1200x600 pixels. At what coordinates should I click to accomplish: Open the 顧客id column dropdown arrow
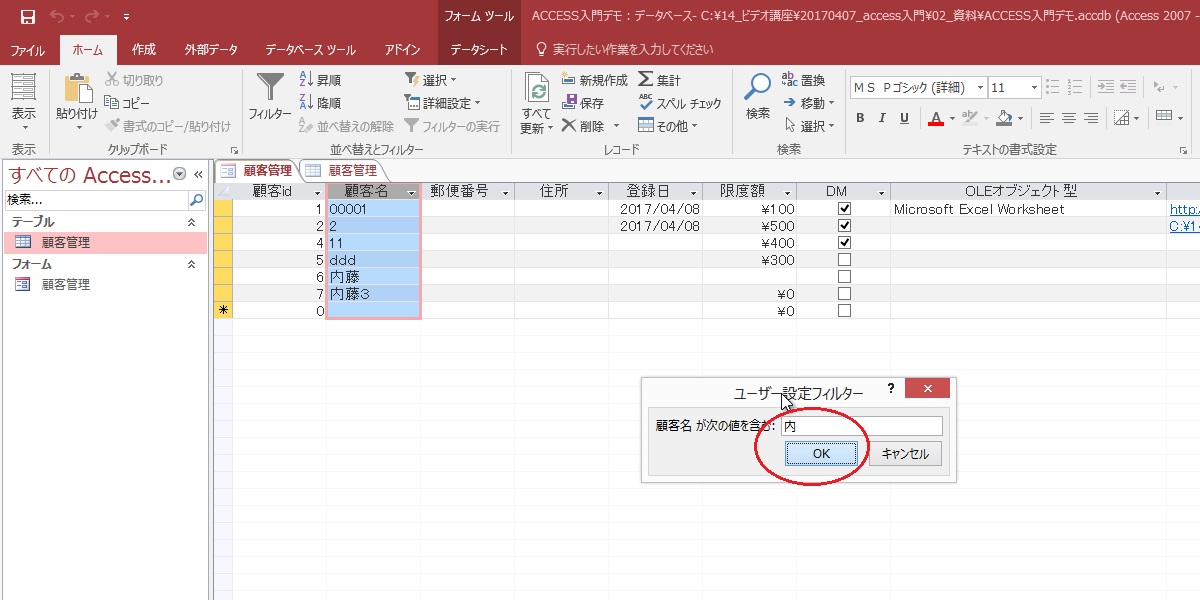point(318,192)
